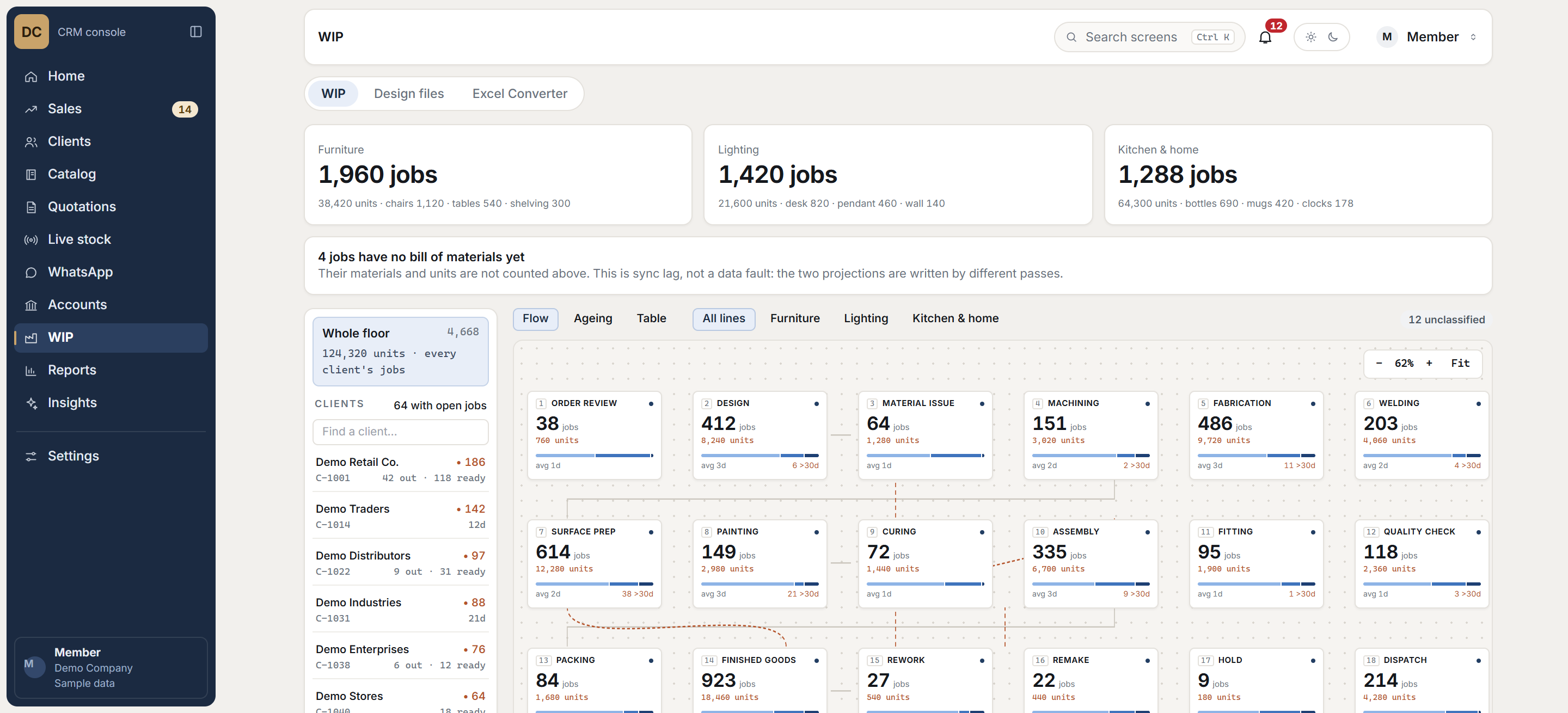Open the Member account dropdown
This screenshot has height=713, width=1568.
click(1426, 37)
